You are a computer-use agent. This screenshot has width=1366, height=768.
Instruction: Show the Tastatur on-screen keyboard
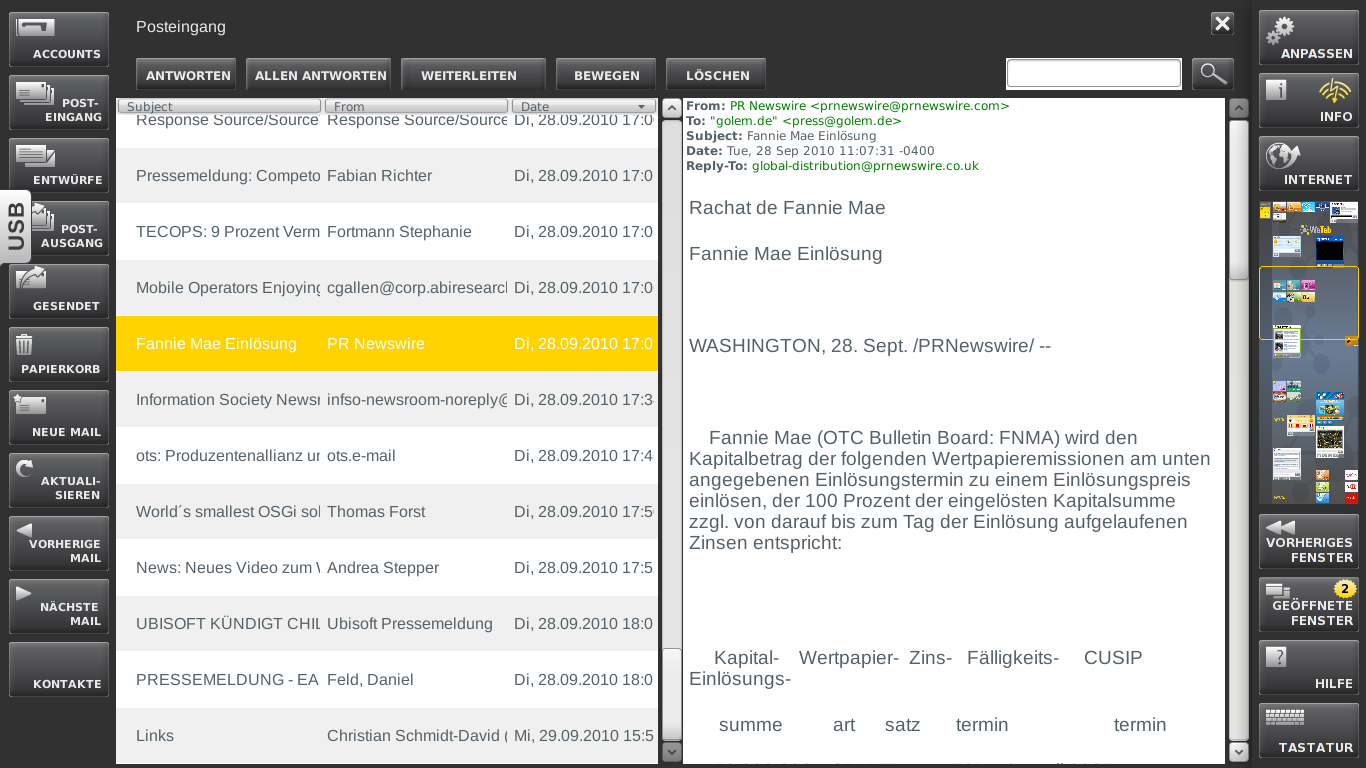point(1308,731)
